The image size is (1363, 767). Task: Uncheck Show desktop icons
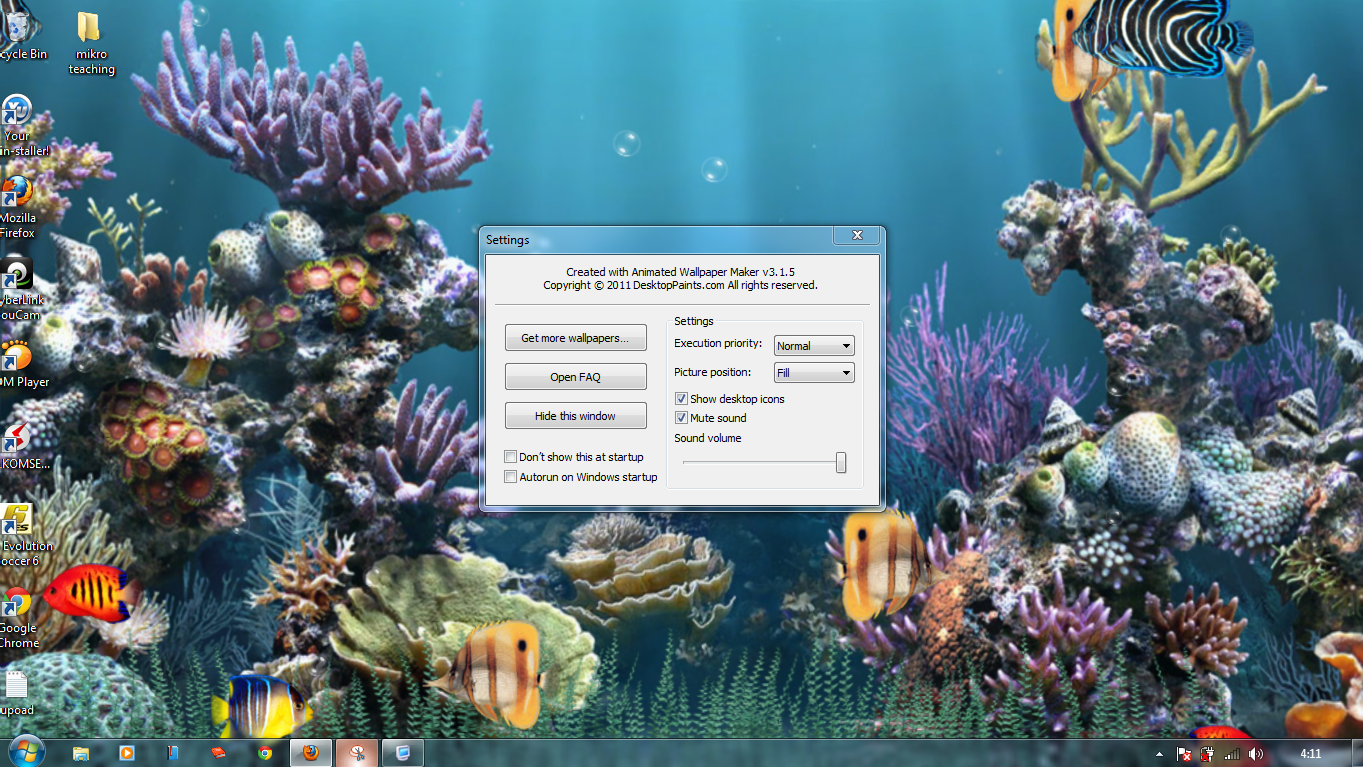[681, 398]
